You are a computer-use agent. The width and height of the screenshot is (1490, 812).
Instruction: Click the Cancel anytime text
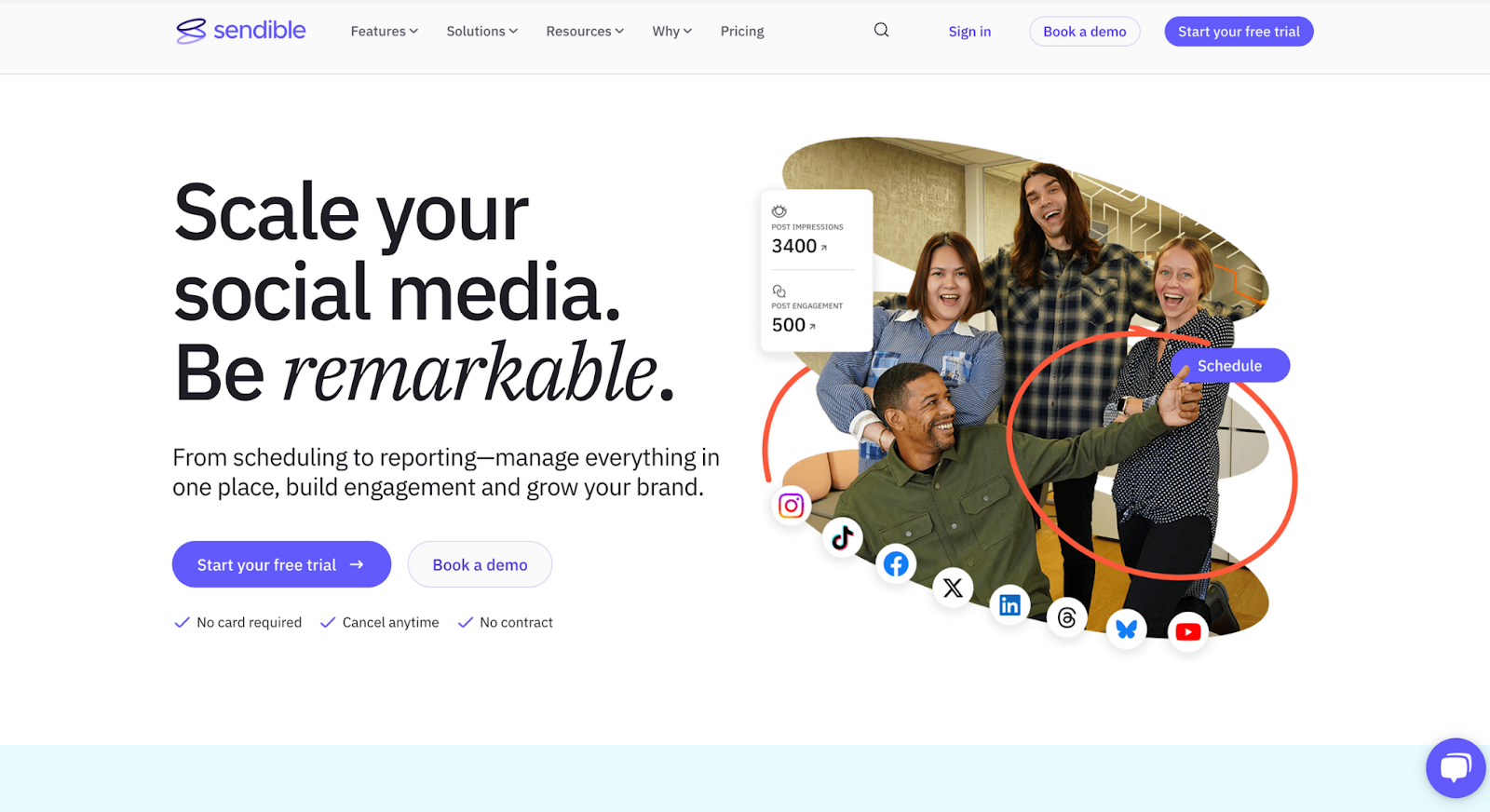tap(390, 622)
